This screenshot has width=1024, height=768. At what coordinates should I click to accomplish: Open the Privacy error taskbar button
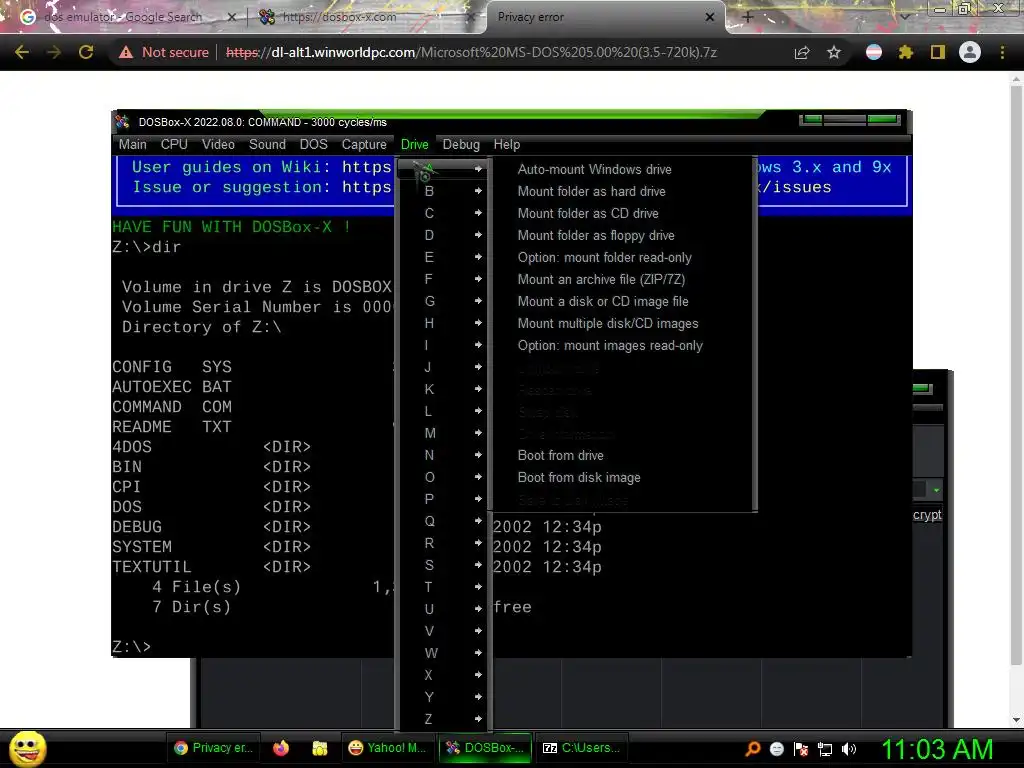click(x=214, y=748)
